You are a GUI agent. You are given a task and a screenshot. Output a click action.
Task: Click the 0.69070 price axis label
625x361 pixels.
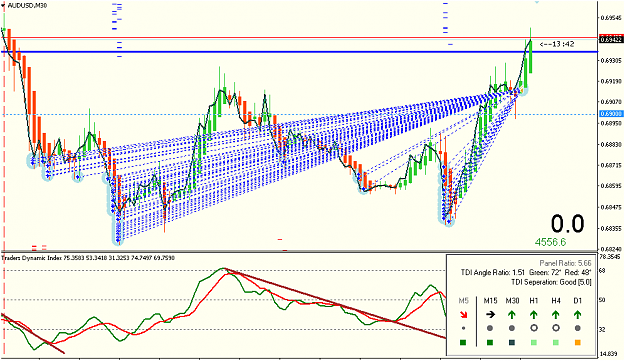(x=611, y=102)
